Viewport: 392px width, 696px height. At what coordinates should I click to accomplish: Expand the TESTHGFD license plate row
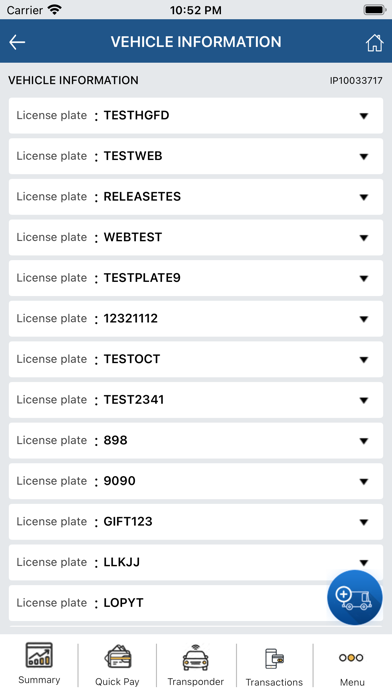point(196,115)
